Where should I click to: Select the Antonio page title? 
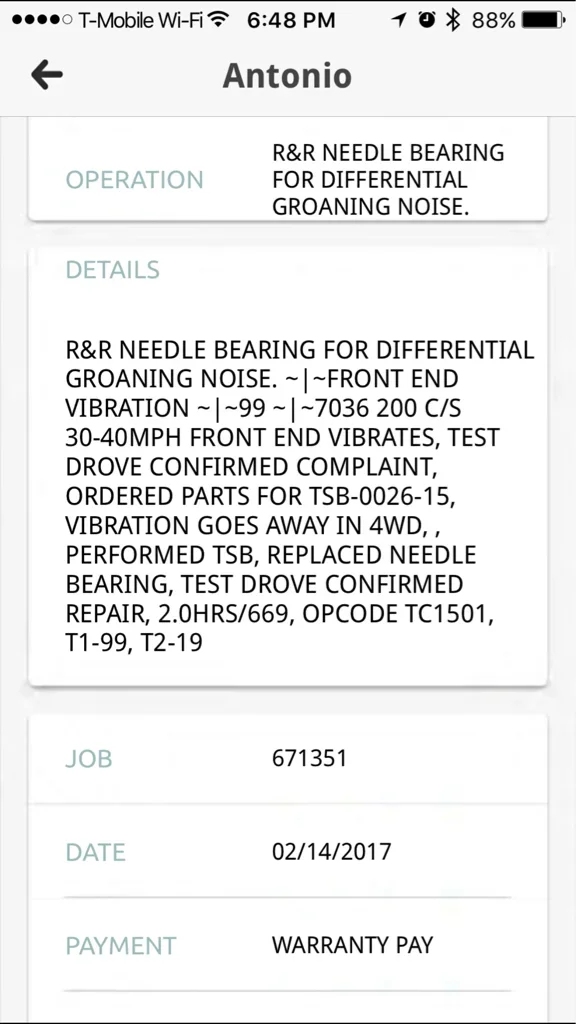287,76
